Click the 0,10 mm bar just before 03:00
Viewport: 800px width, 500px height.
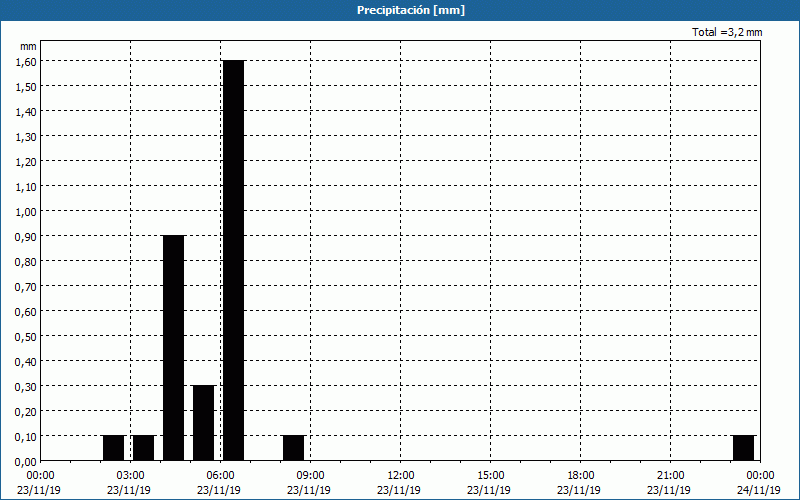pos(113,448)
